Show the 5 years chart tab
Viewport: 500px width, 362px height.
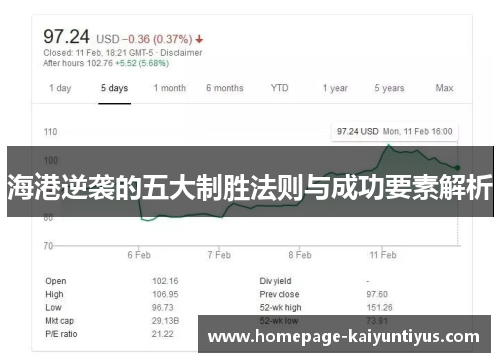point(389,88)
